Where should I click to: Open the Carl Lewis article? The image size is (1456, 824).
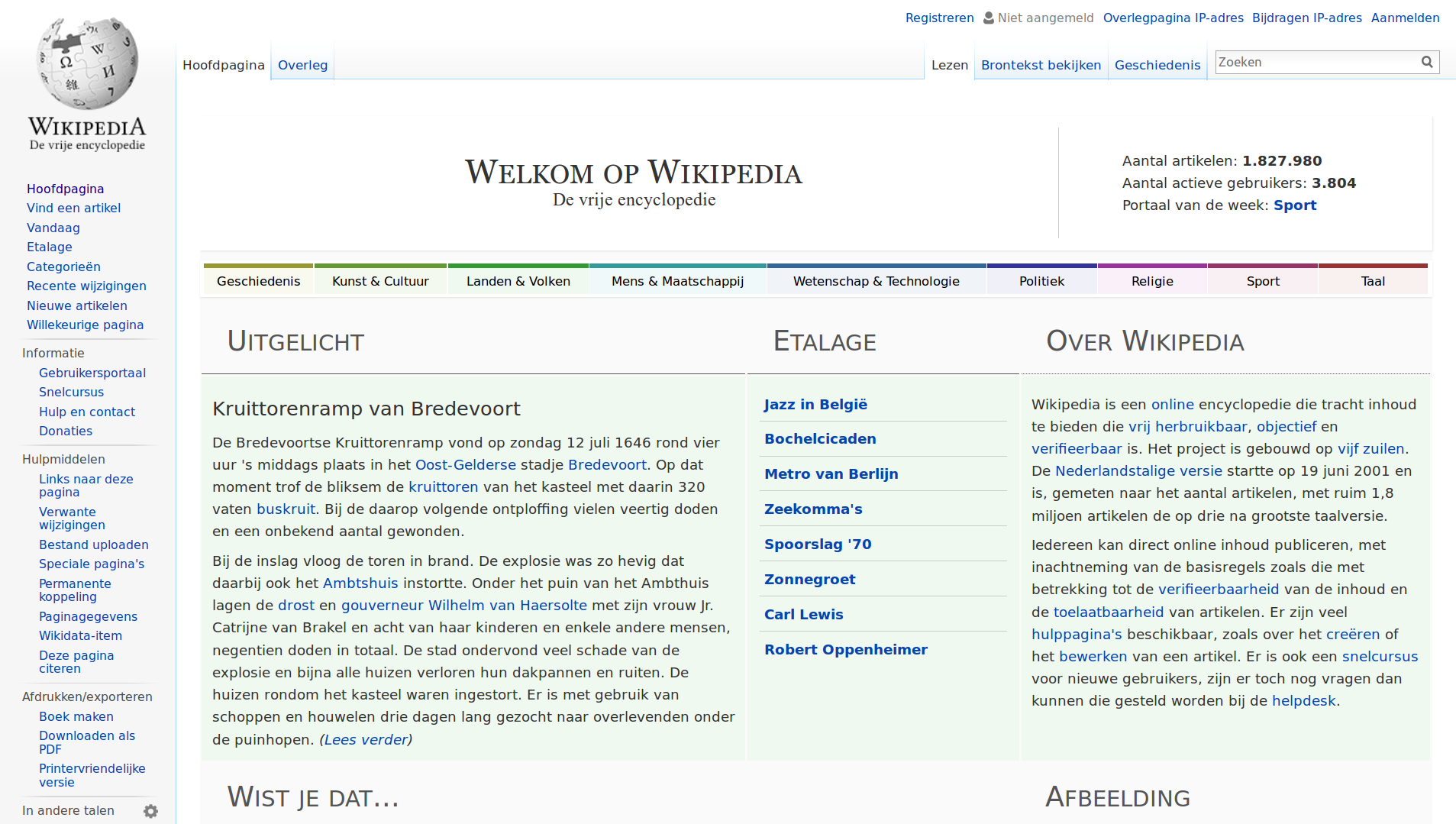click(x=803, y=614)
